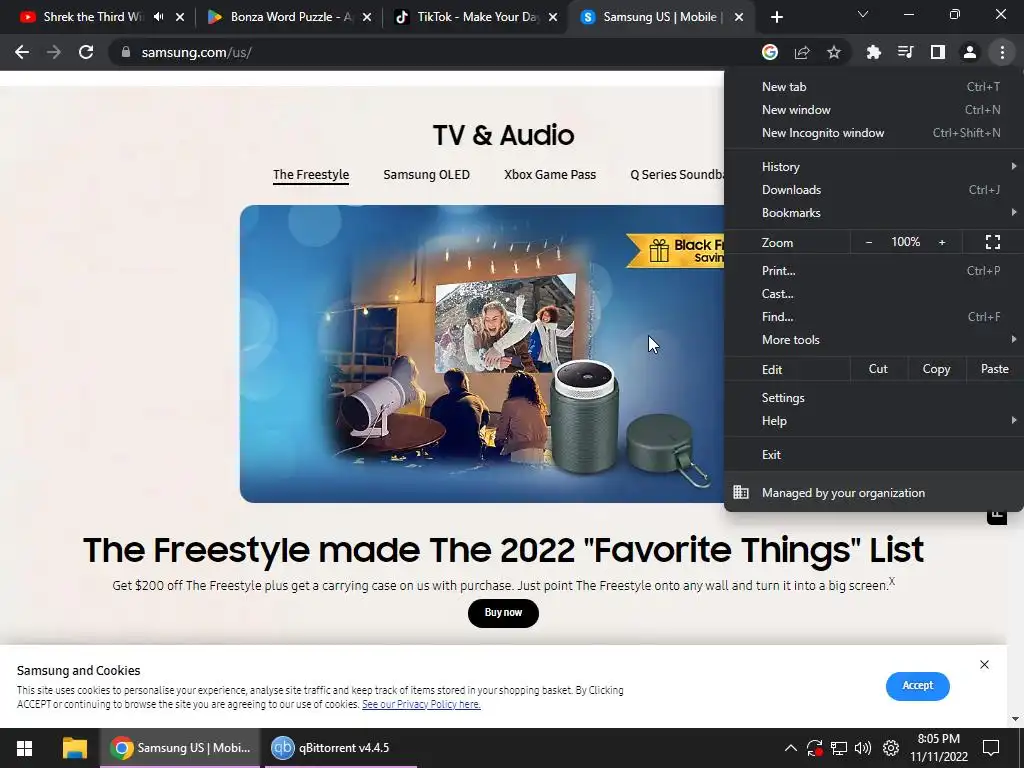This screenshot has height=768, width=1024.
Task: Mute the Shrek the Third tab audio icon
Action: coord(159,17)
